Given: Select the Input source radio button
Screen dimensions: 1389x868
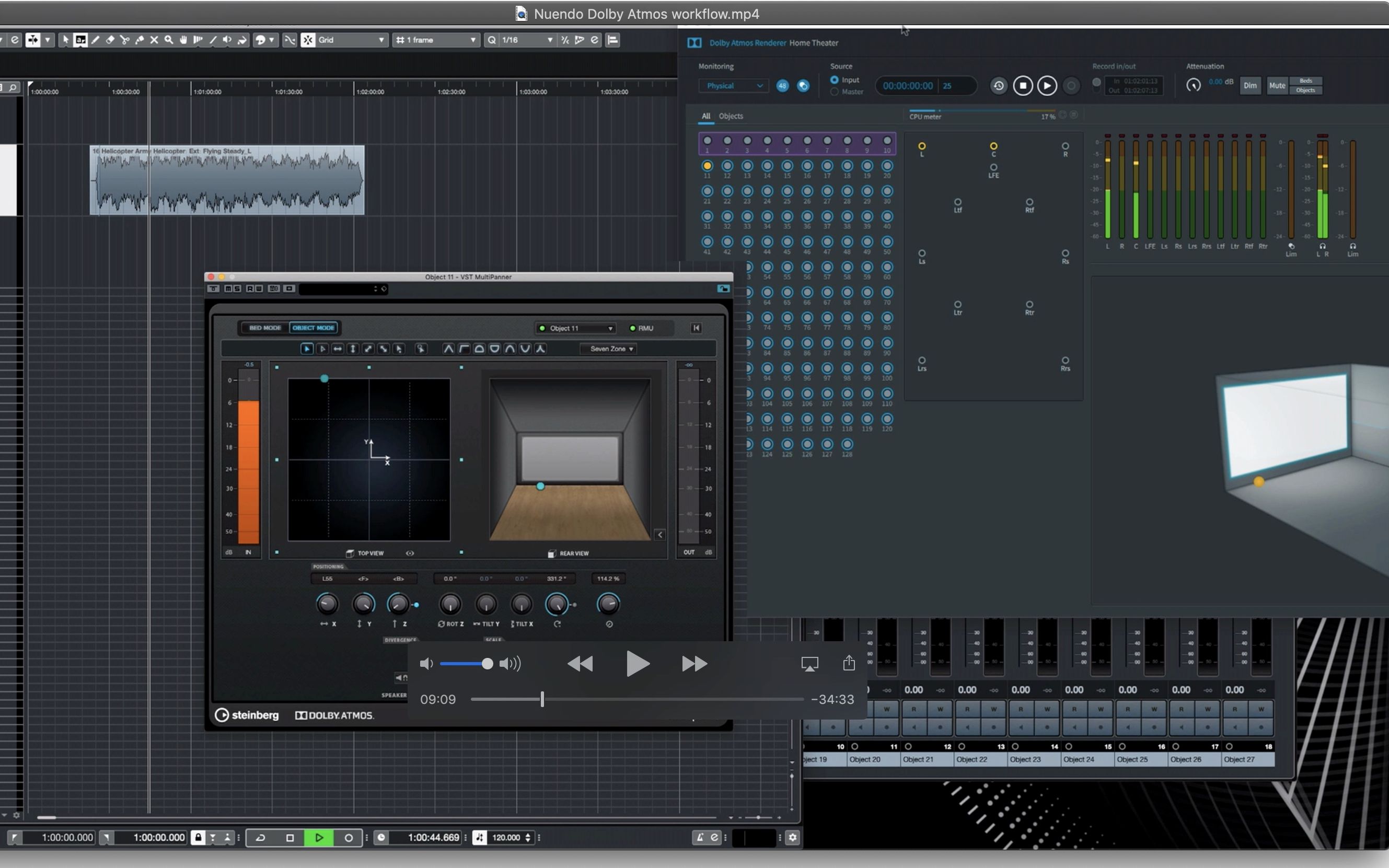Looking at the screenshot, I should (x=834, y=80).
